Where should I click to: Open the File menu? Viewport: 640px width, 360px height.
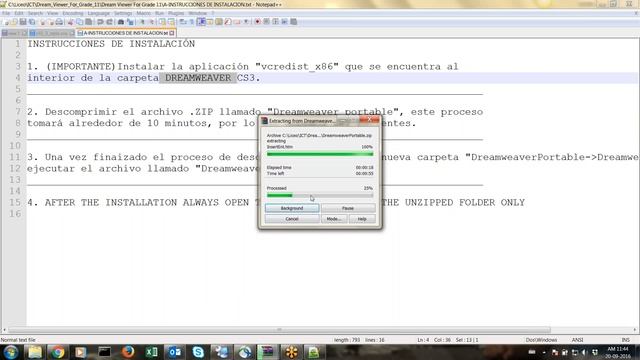click(x=6, y=13)
